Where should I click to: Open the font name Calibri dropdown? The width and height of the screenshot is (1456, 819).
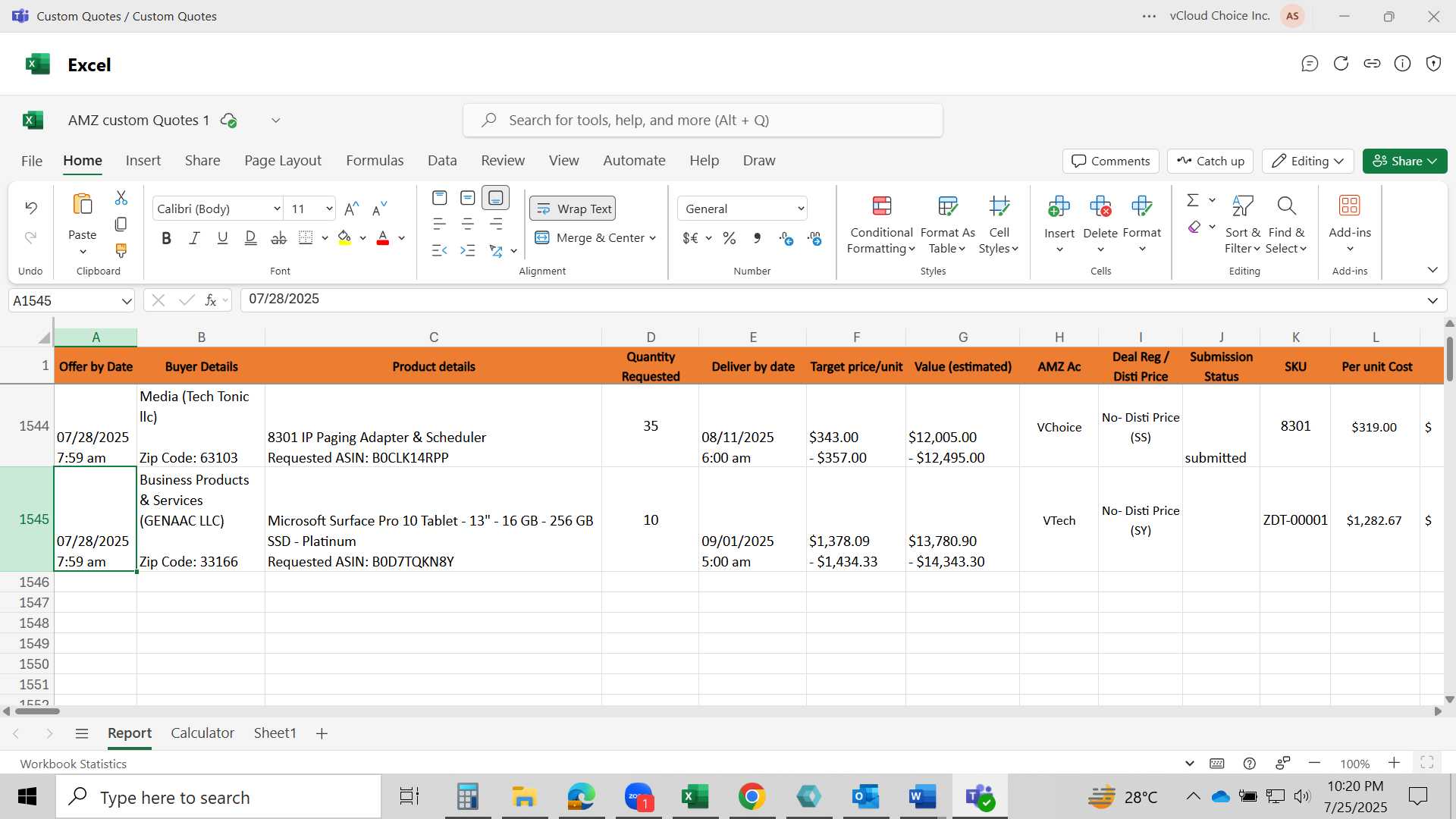[x=277, y=209]
